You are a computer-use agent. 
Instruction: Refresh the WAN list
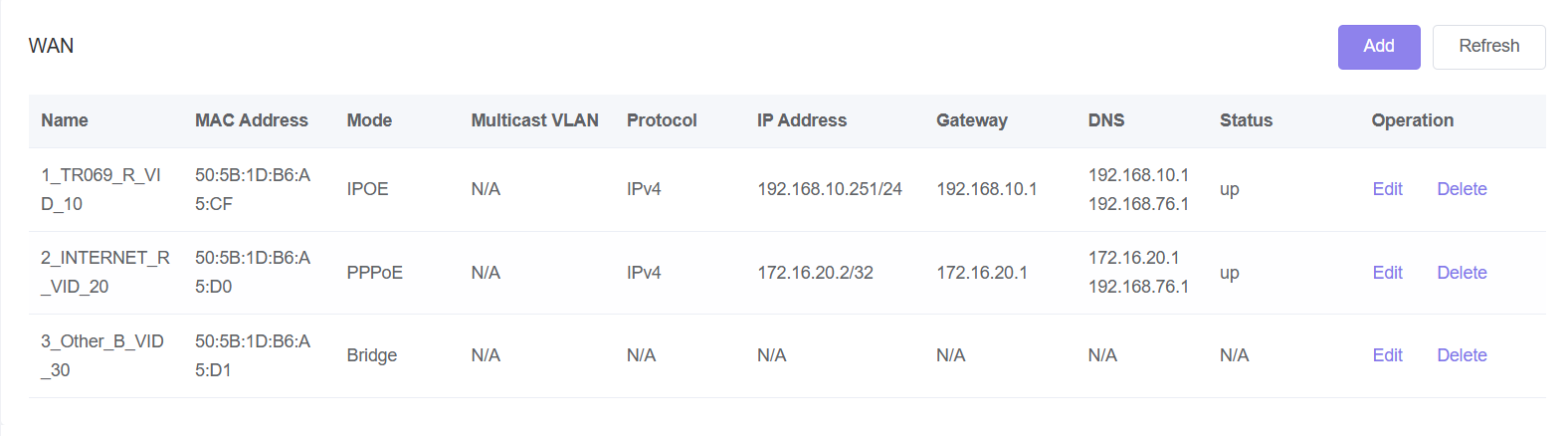[1488, 47]
